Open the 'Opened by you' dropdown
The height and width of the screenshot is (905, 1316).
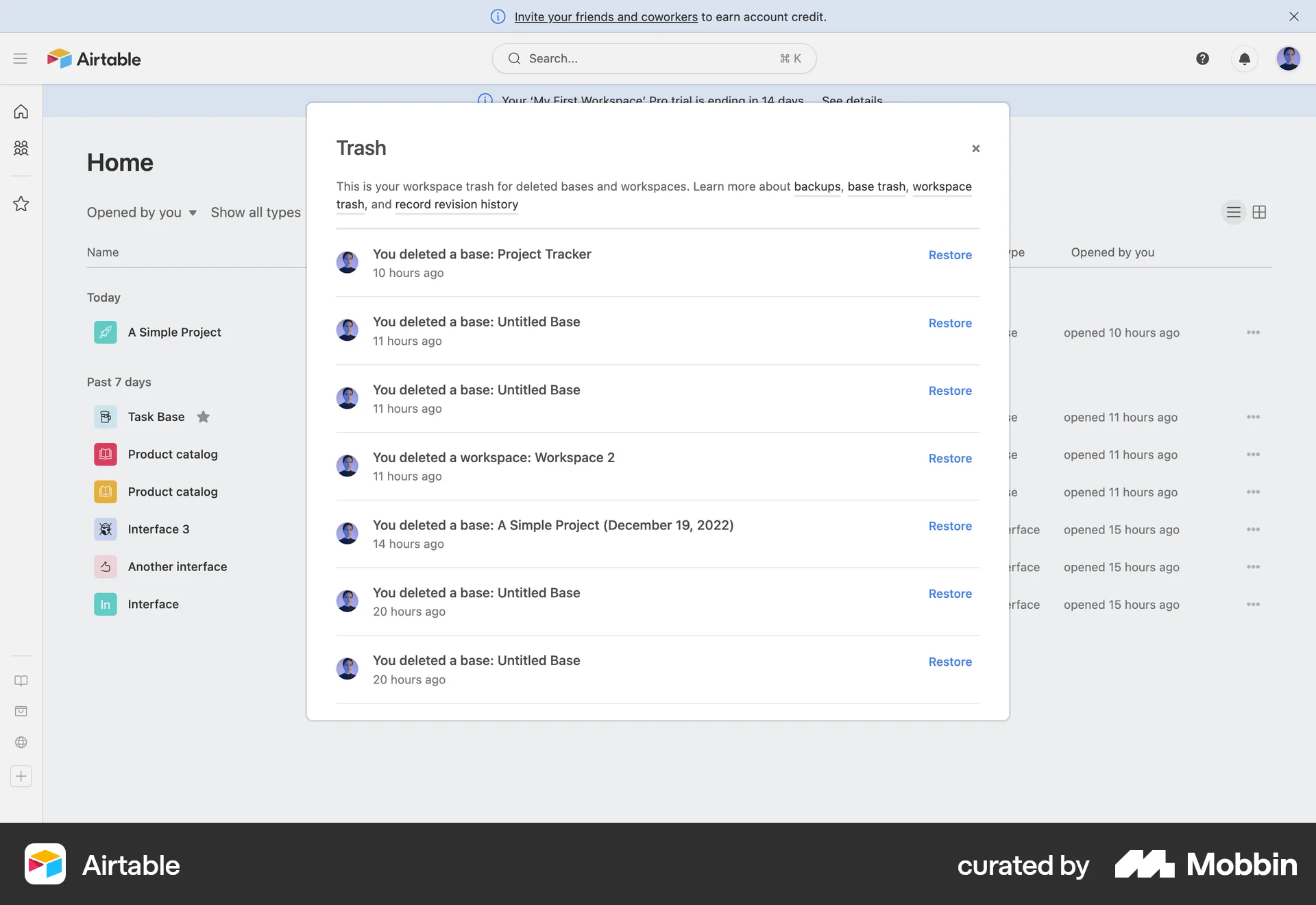(141, 212)
